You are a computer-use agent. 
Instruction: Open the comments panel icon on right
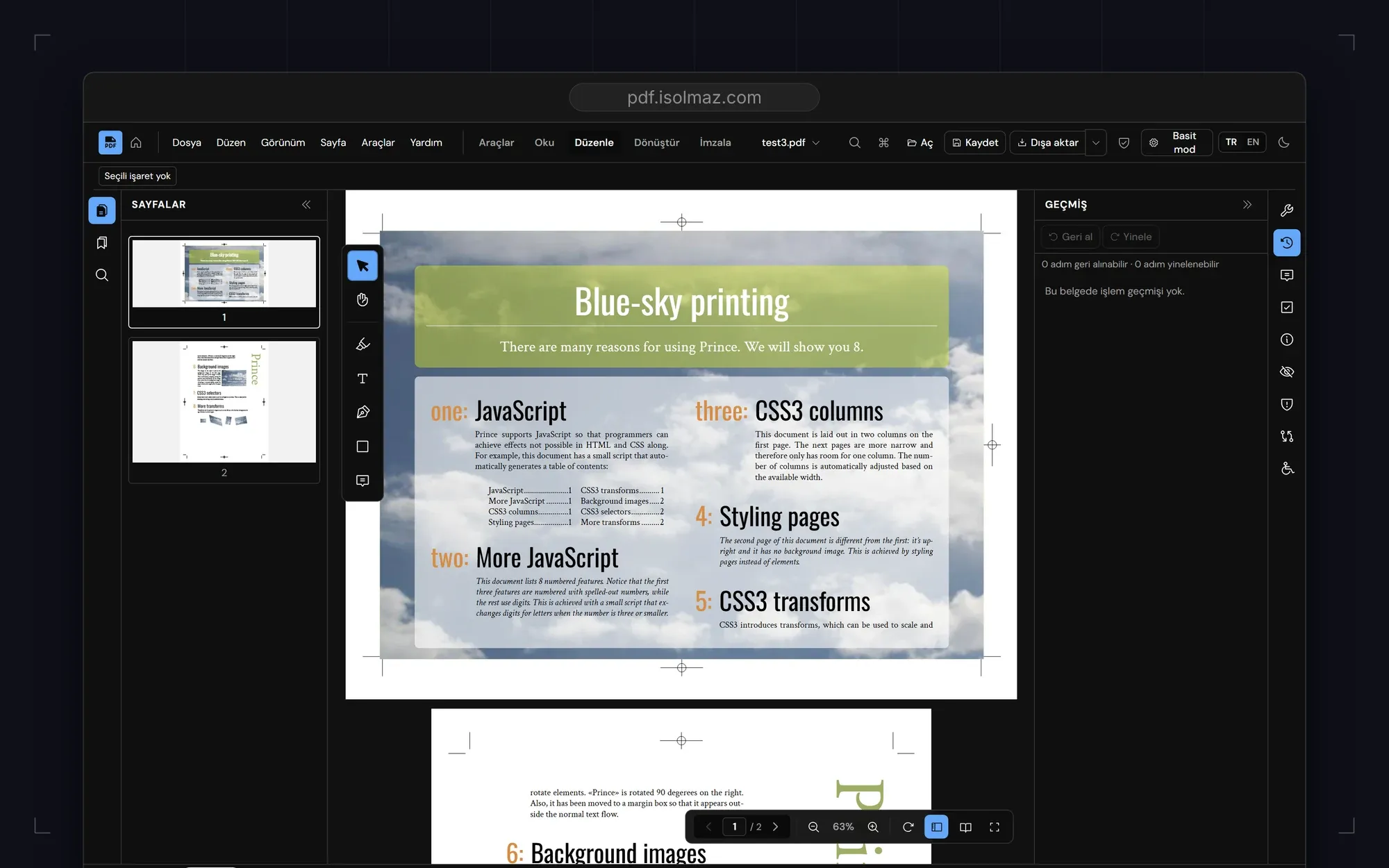click(x=1287, y=275)
